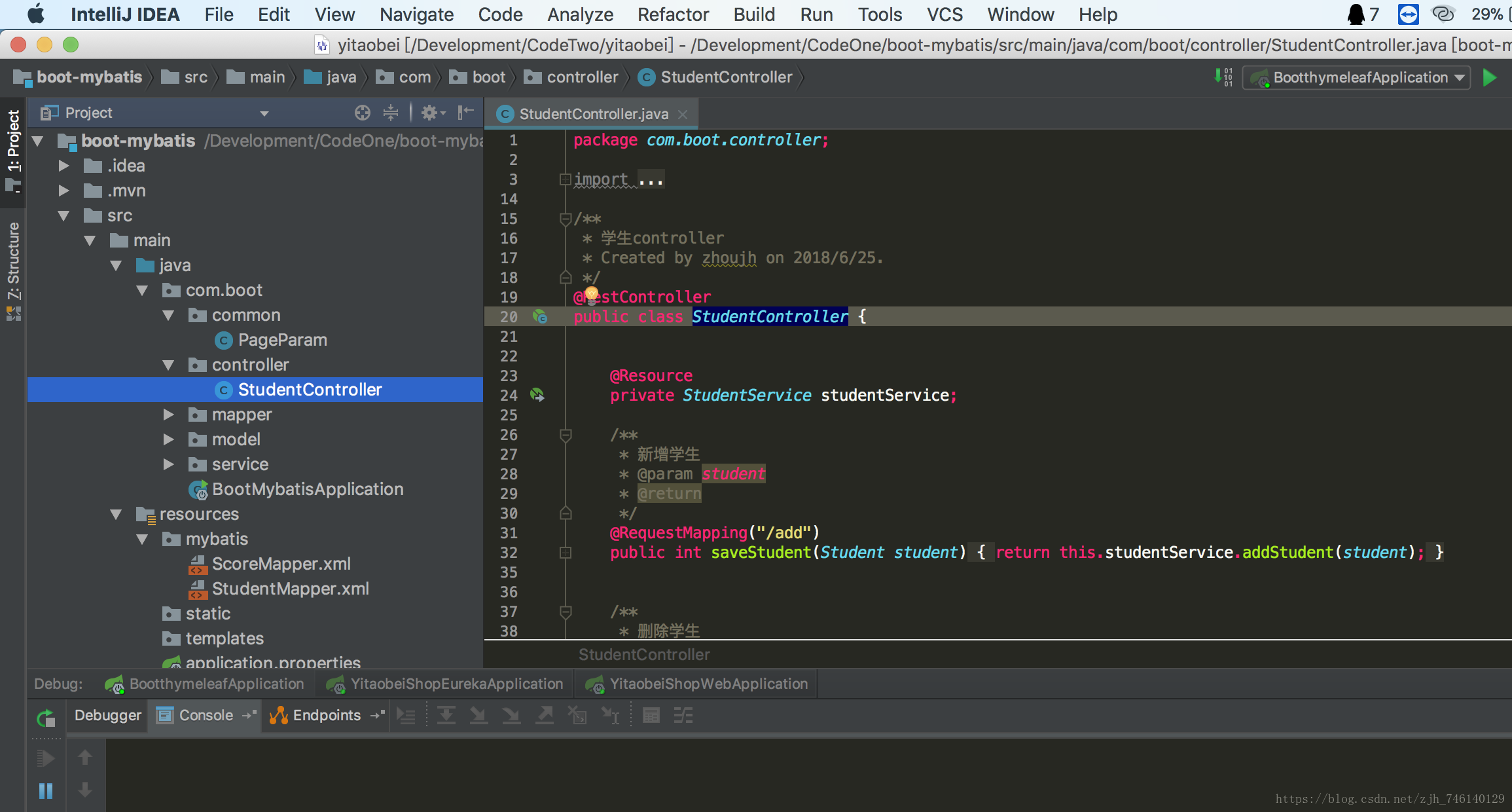Fold the Javadoc comment at line 37
This screenshot has height=812, width=1512.
(x=566, y=612)
